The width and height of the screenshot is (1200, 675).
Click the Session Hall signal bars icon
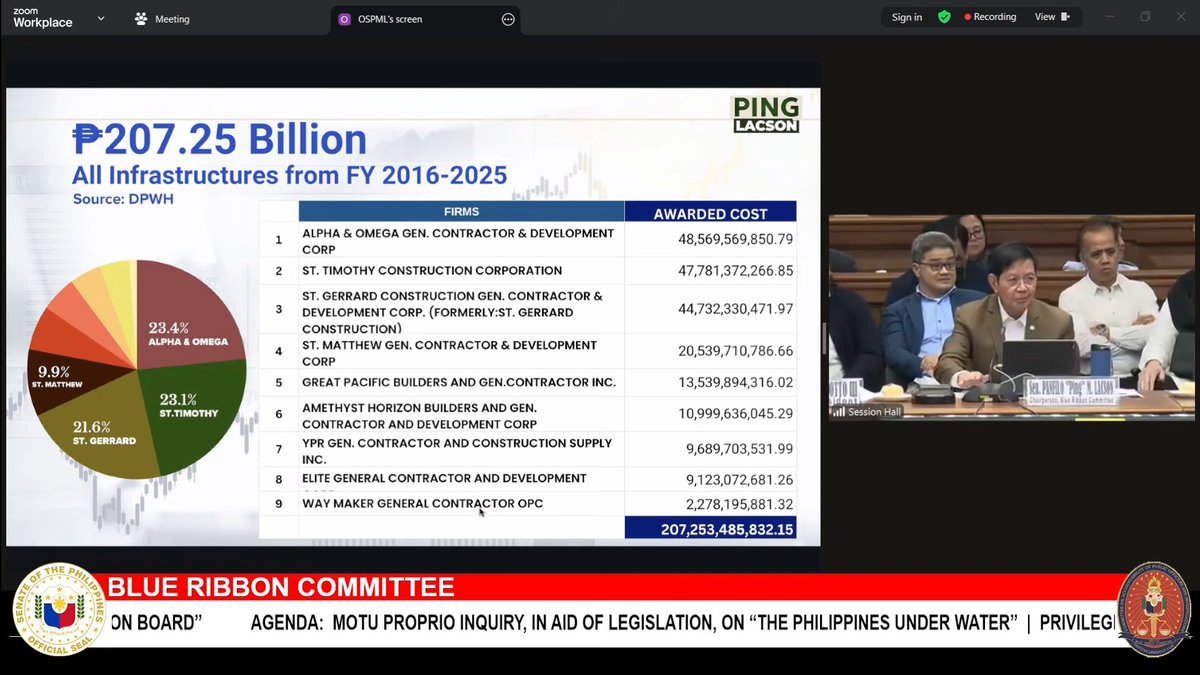pos(840,411)
